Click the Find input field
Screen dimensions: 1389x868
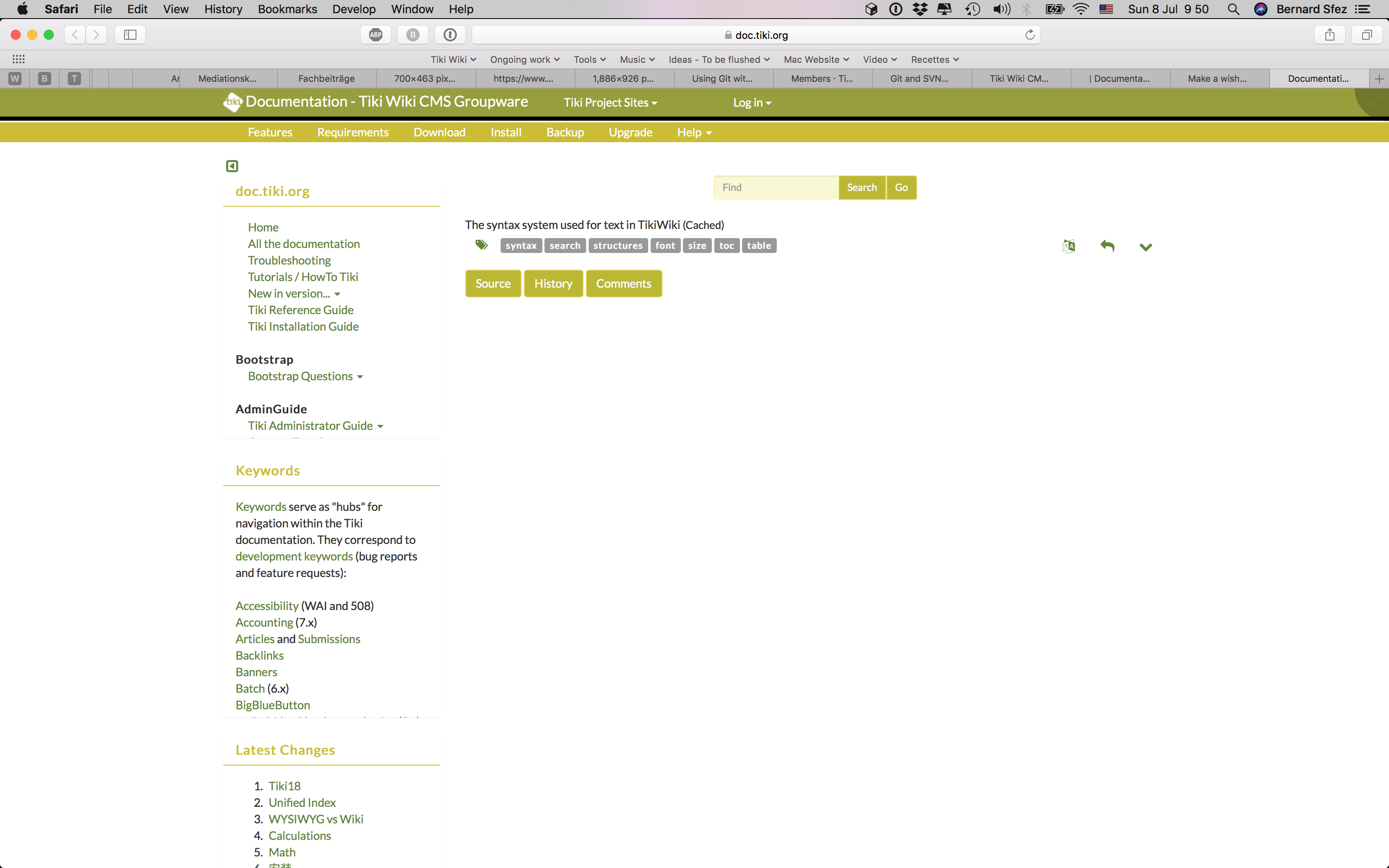[776, 188]
